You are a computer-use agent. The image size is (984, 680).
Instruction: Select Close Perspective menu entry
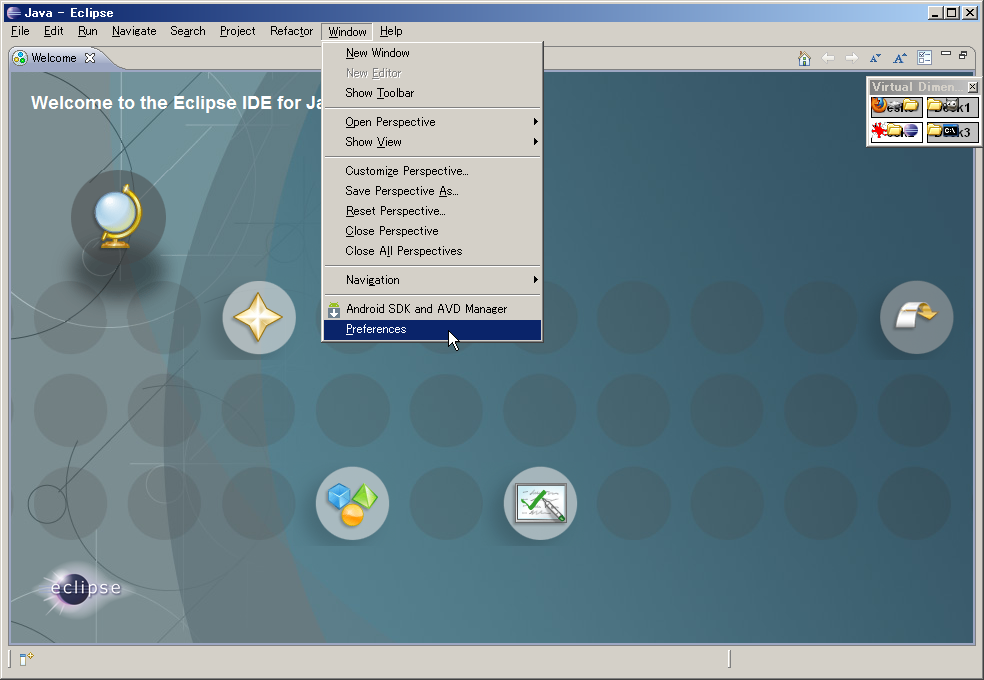433,231
